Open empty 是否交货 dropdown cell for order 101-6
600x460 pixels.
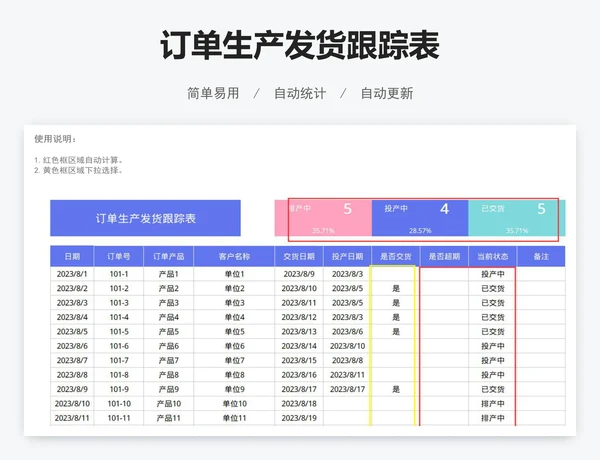click(x=396, y=346)
